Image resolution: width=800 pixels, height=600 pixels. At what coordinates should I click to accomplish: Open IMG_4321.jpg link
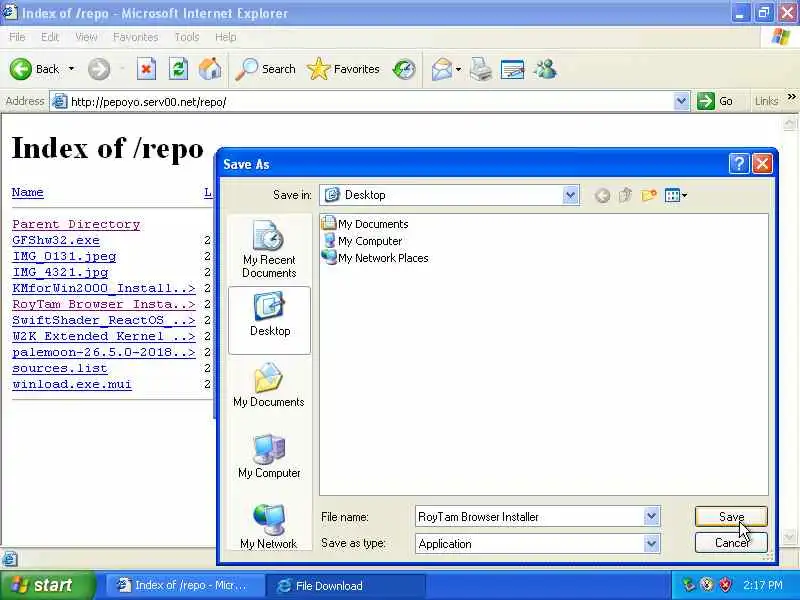point(60,272)
